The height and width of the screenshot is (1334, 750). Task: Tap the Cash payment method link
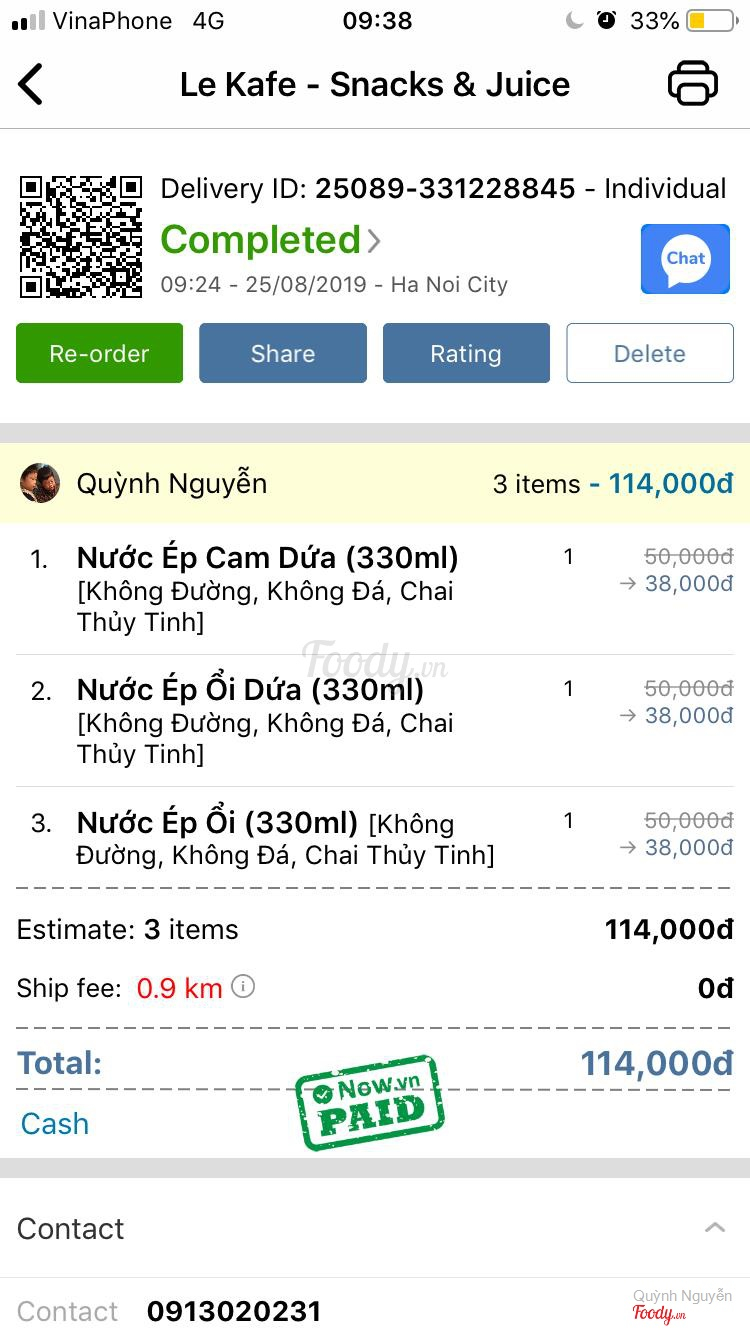[55, 1123]
